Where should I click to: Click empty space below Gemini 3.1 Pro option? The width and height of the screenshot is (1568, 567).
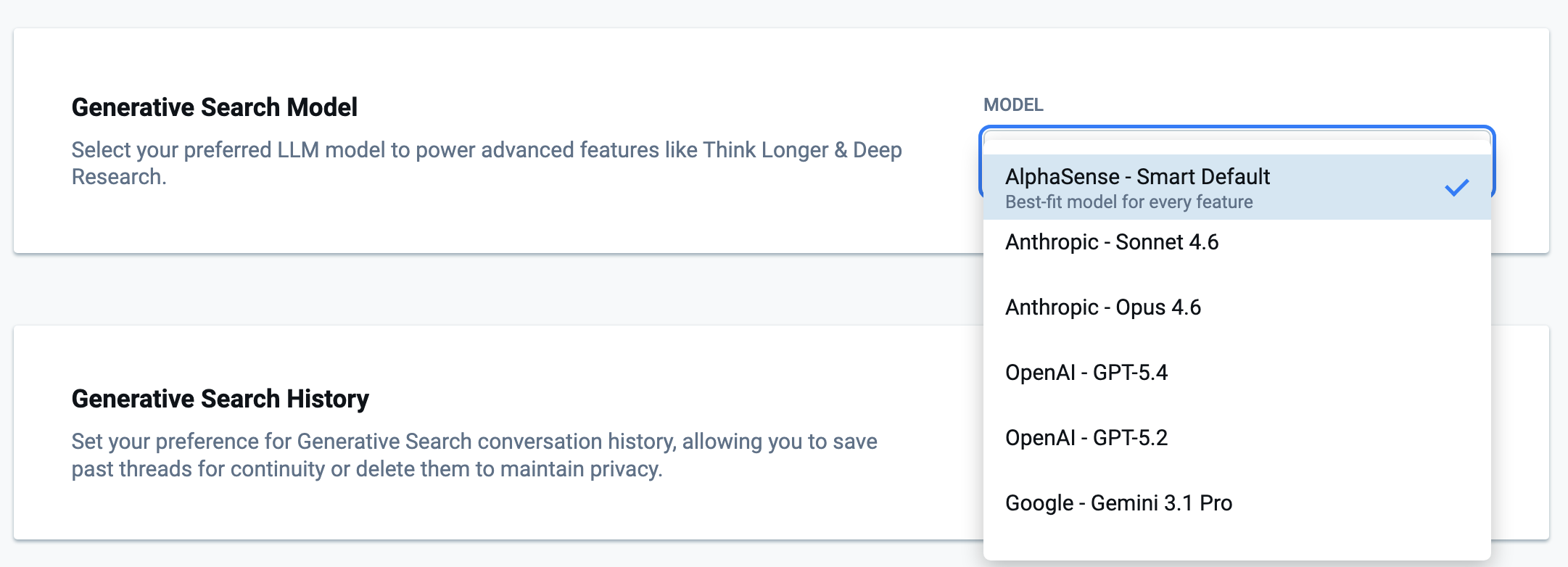(x=1236, y=540)
